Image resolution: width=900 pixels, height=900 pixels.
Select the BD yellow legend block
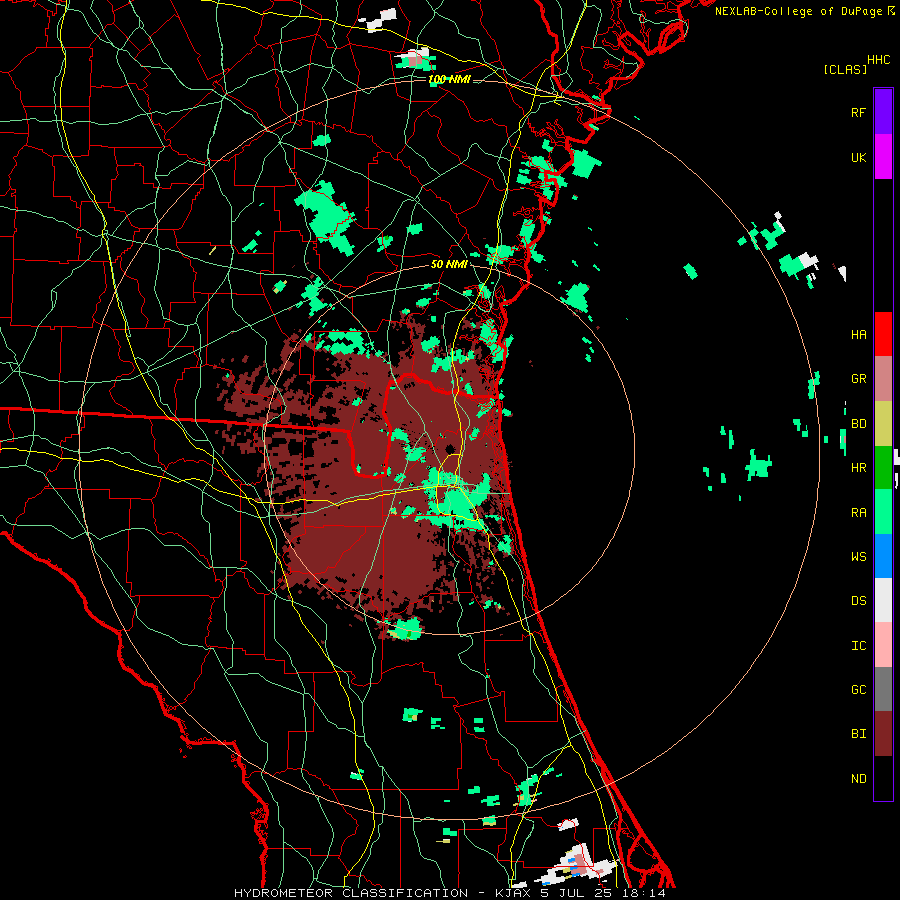point(883,424)
